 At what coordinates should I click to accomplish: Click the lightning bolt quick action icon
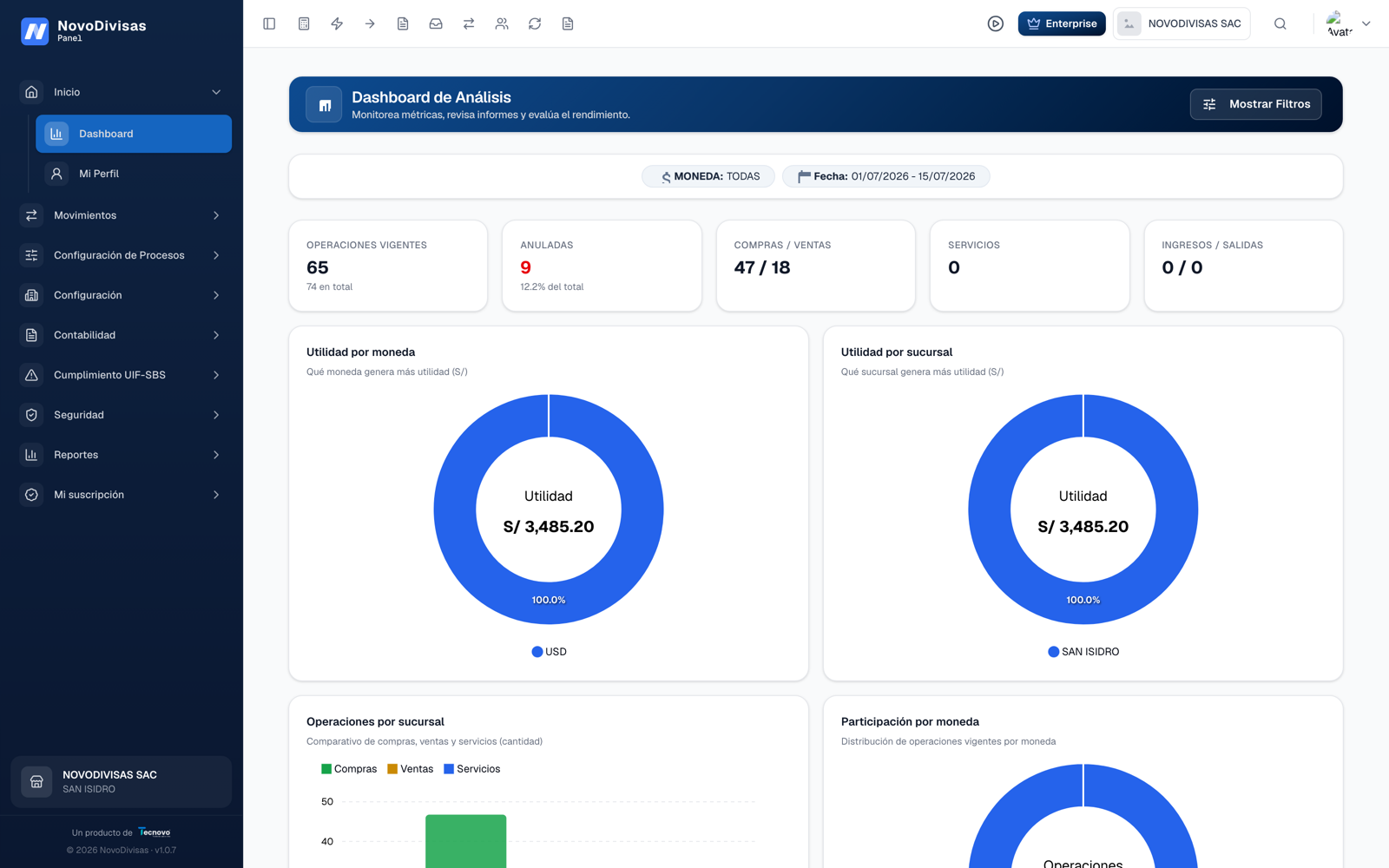click(x=337, y=23)
